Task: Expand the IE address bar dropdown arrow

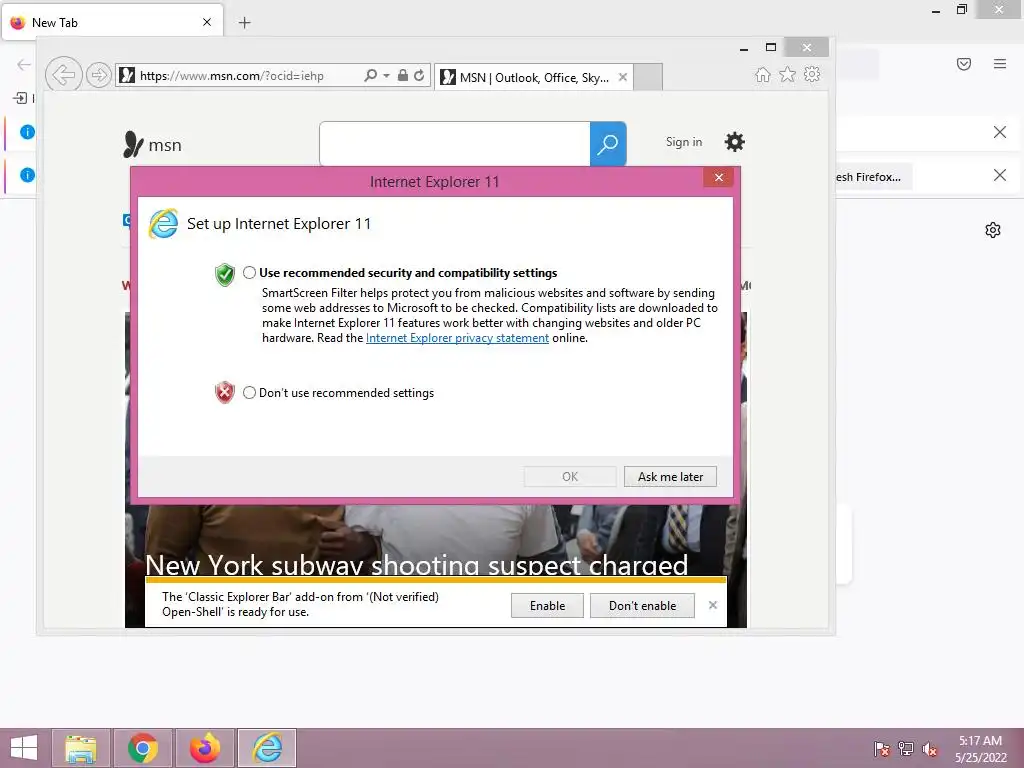Action: pyautogui.click(x=387, y=76)
